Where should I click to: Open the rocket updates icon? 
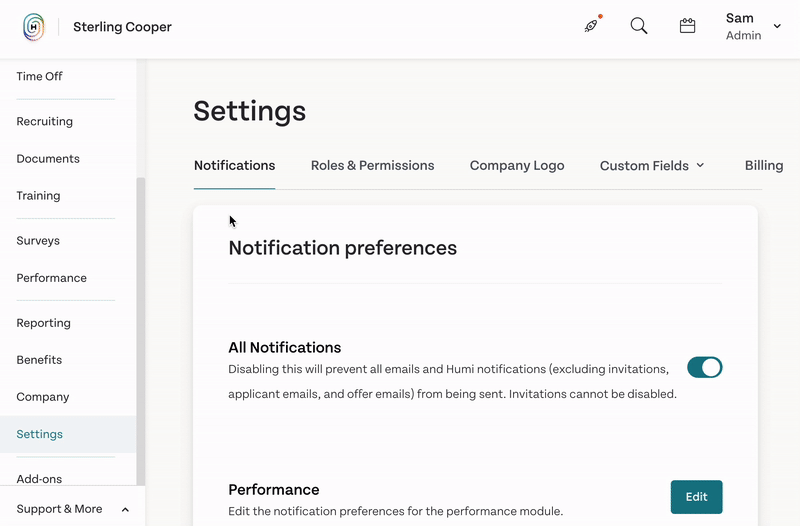click(592, 26)
